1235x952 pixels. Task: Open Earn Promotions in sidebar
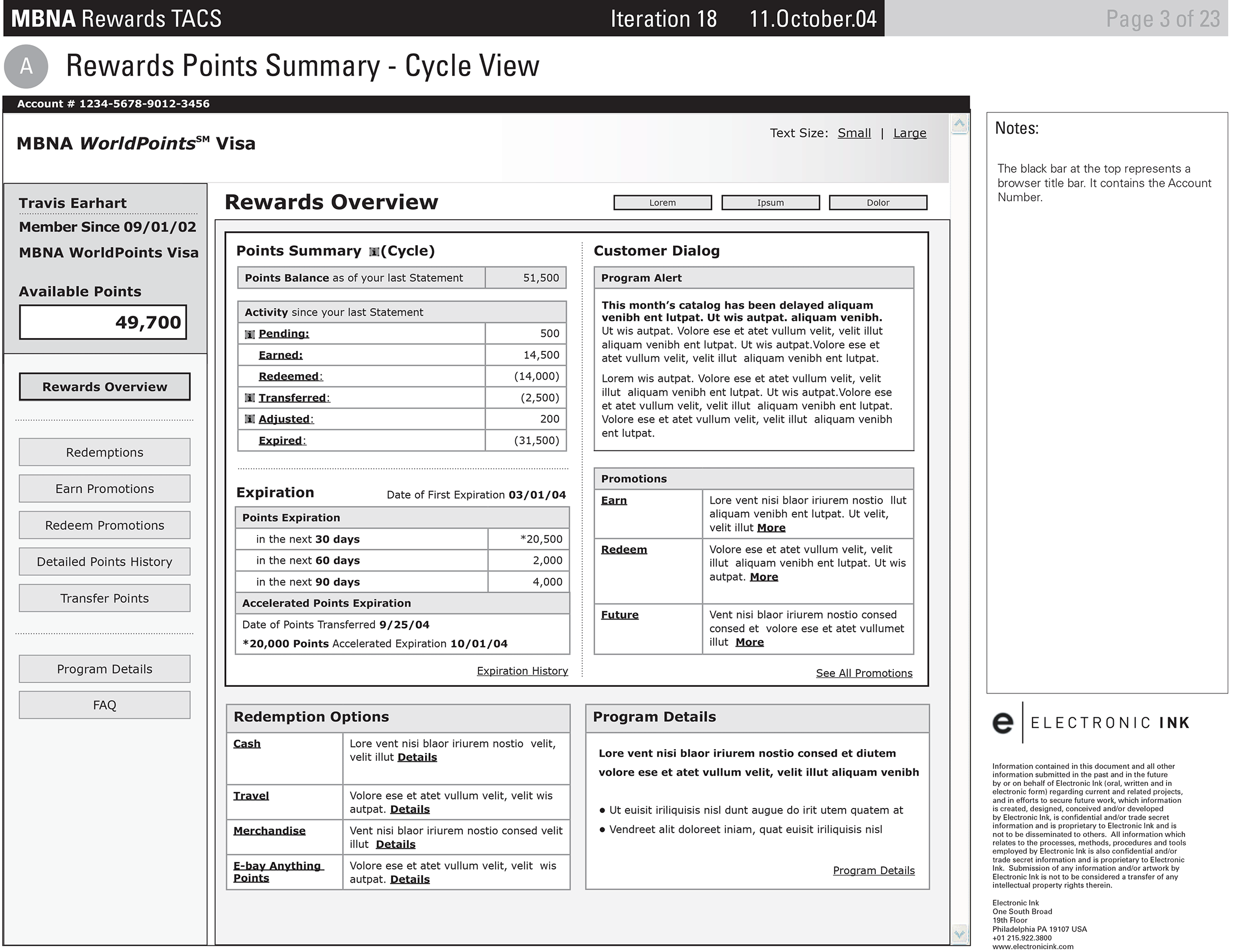(105, 488)
